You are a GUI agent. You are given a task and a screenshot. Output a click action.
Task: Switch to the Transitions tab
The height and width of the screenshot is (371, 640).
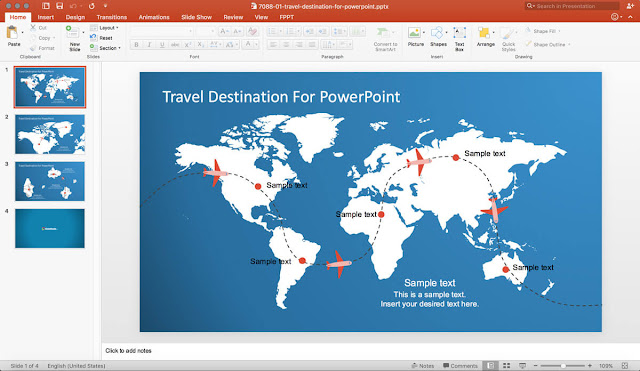coord(111,17)
